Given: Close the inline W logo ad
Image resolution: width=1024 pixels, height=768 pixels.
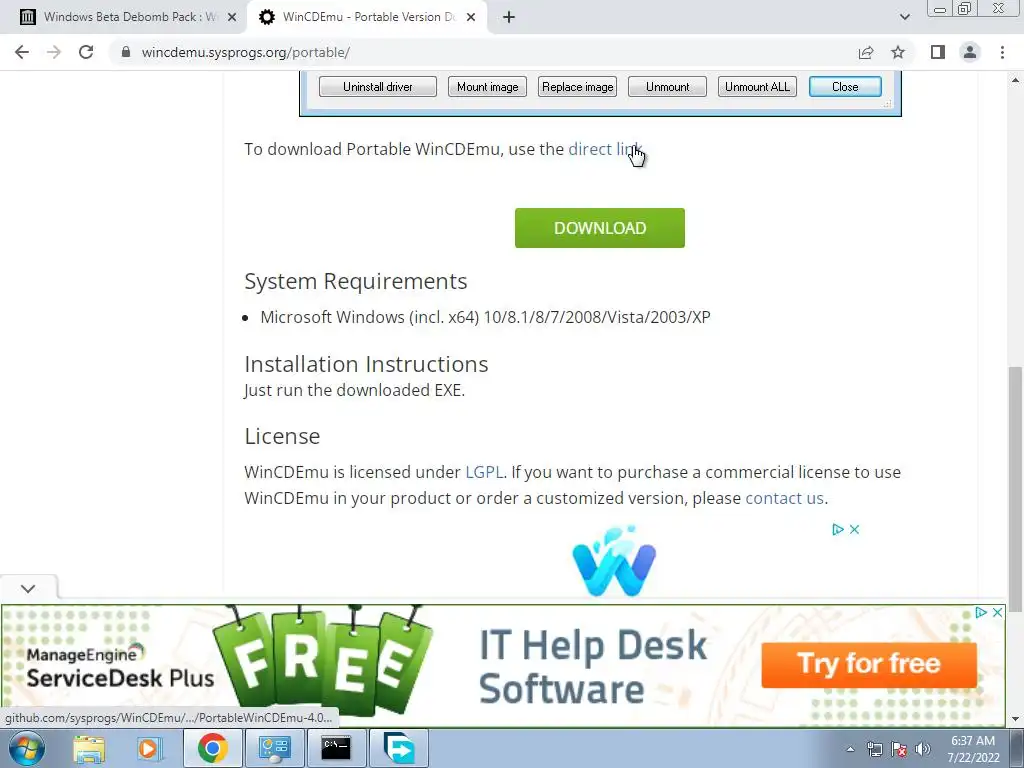Looking at the screenshot, I should click(854, 530).
